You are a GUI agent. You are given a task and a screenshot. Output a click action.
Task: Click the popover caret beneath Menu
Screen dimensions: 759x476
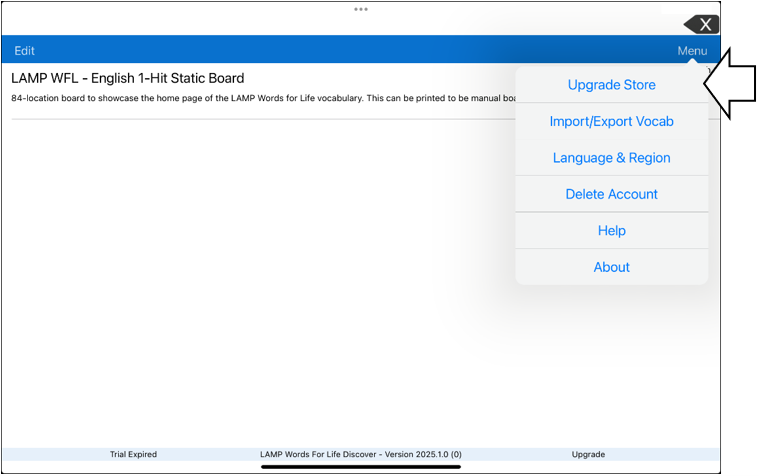click(x=693, y=64)
